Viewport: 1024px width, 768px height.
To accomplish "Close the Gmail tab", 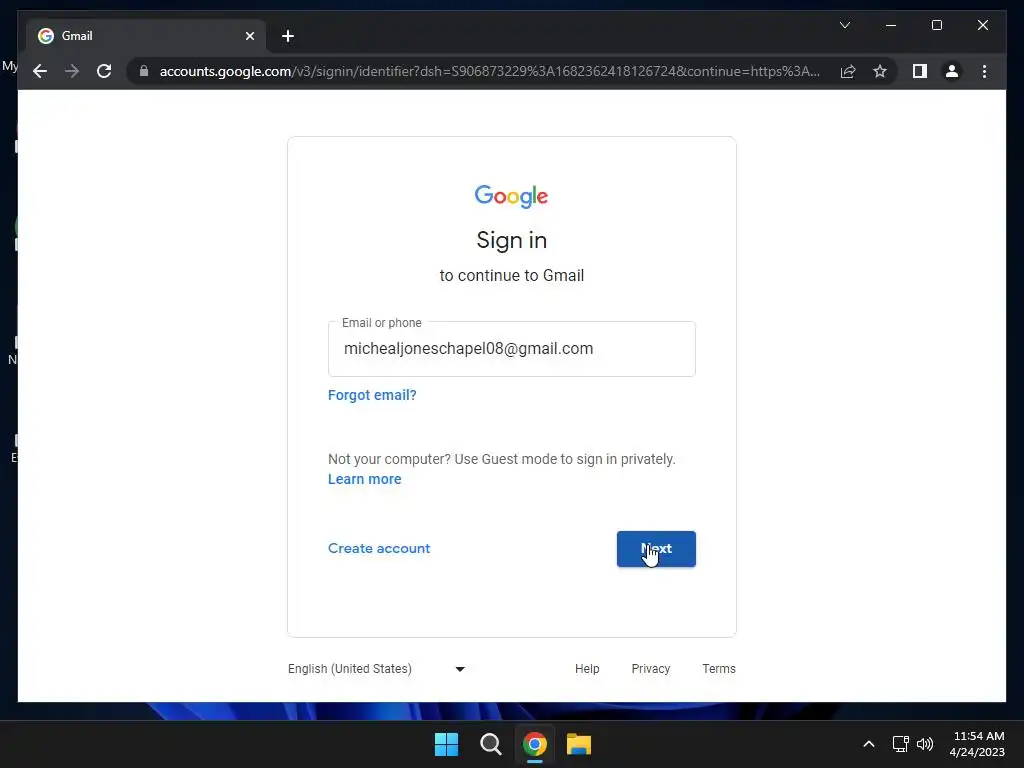I will coord(249,36).
